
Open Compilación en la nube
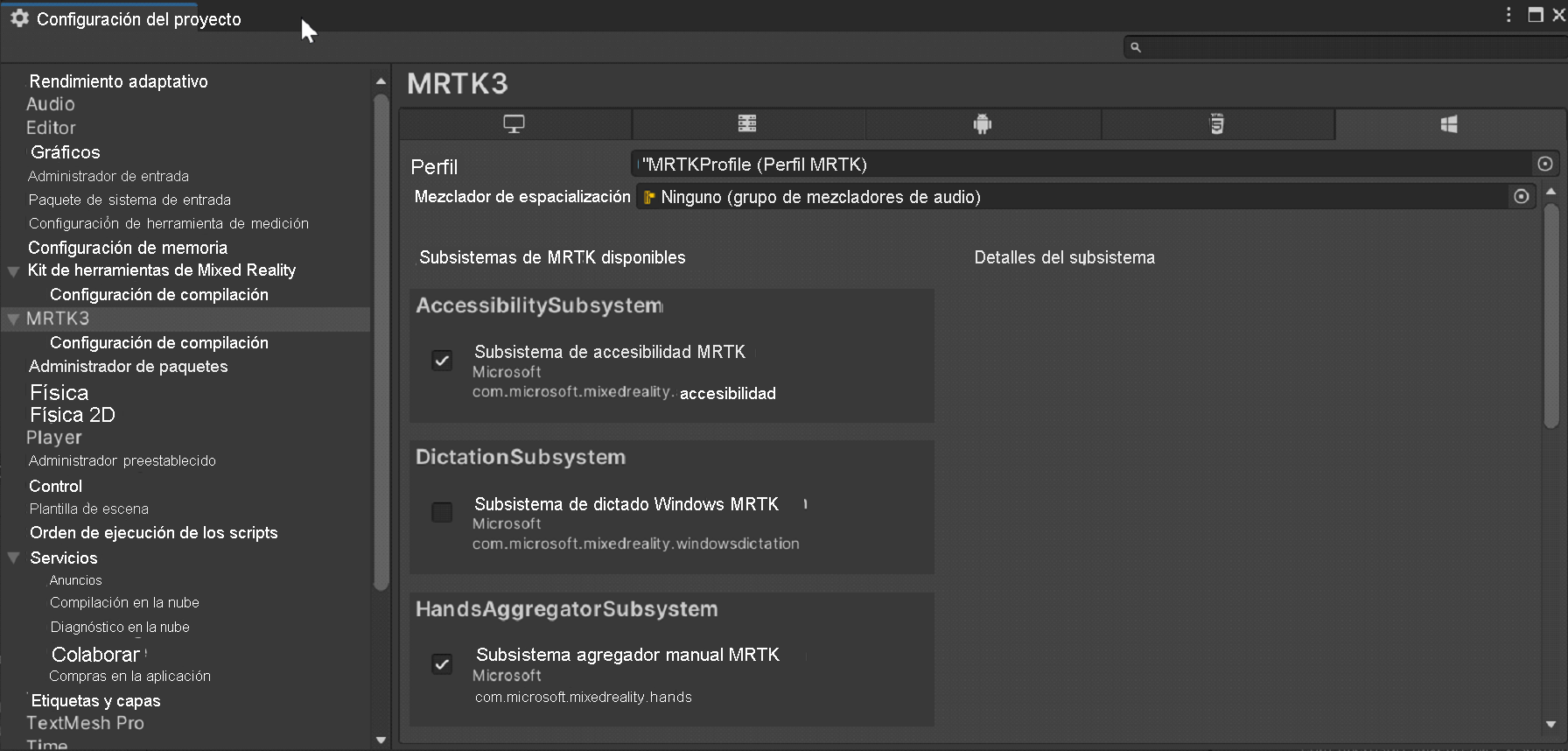click(124, 602)
